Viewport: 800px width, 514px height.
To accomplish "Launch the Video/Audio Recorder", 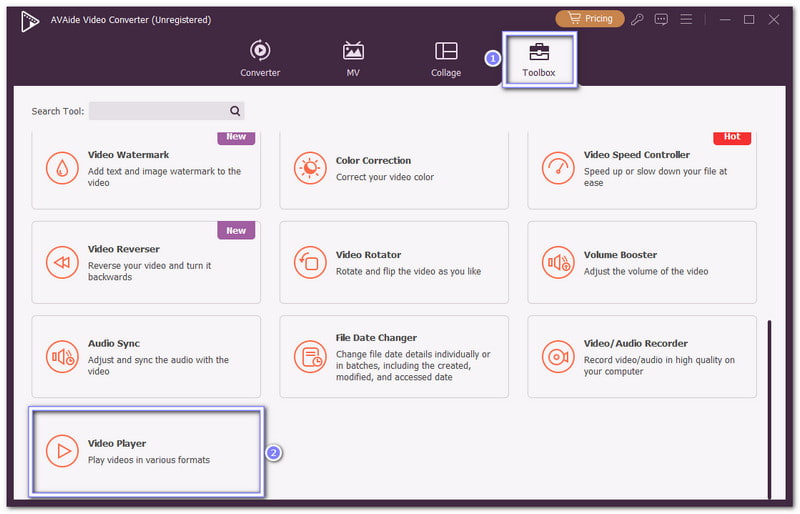I will [x=642, y=357].
